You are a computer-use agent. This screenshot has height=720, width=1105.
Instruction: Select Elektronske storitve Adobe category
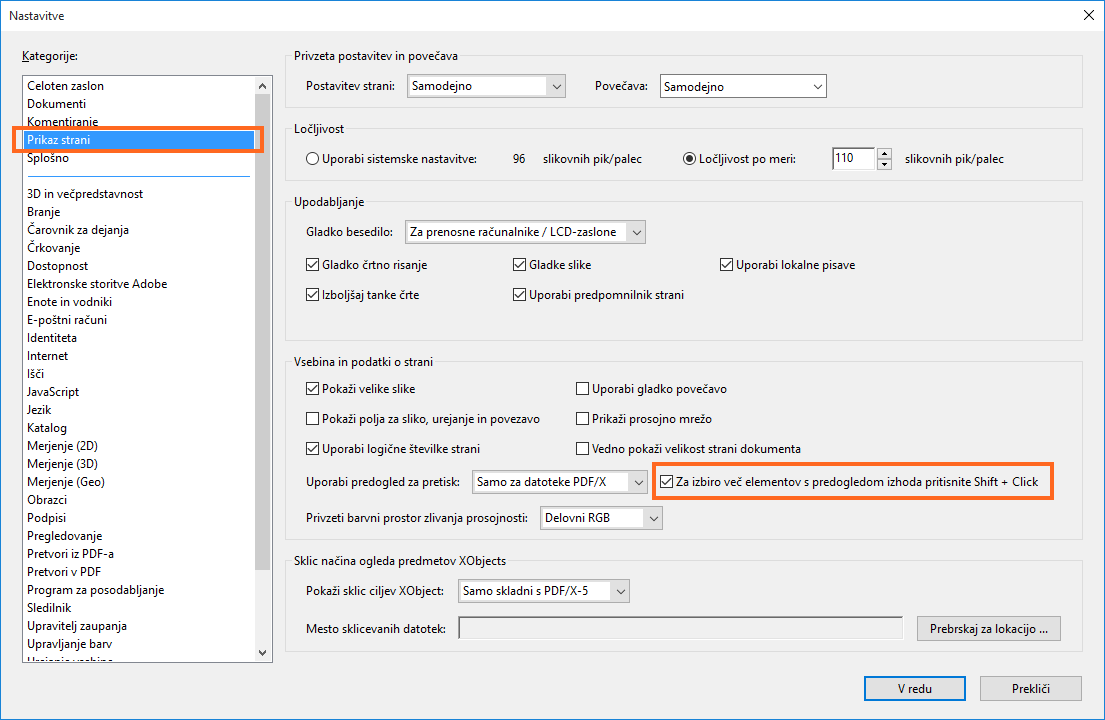point(97,284)
